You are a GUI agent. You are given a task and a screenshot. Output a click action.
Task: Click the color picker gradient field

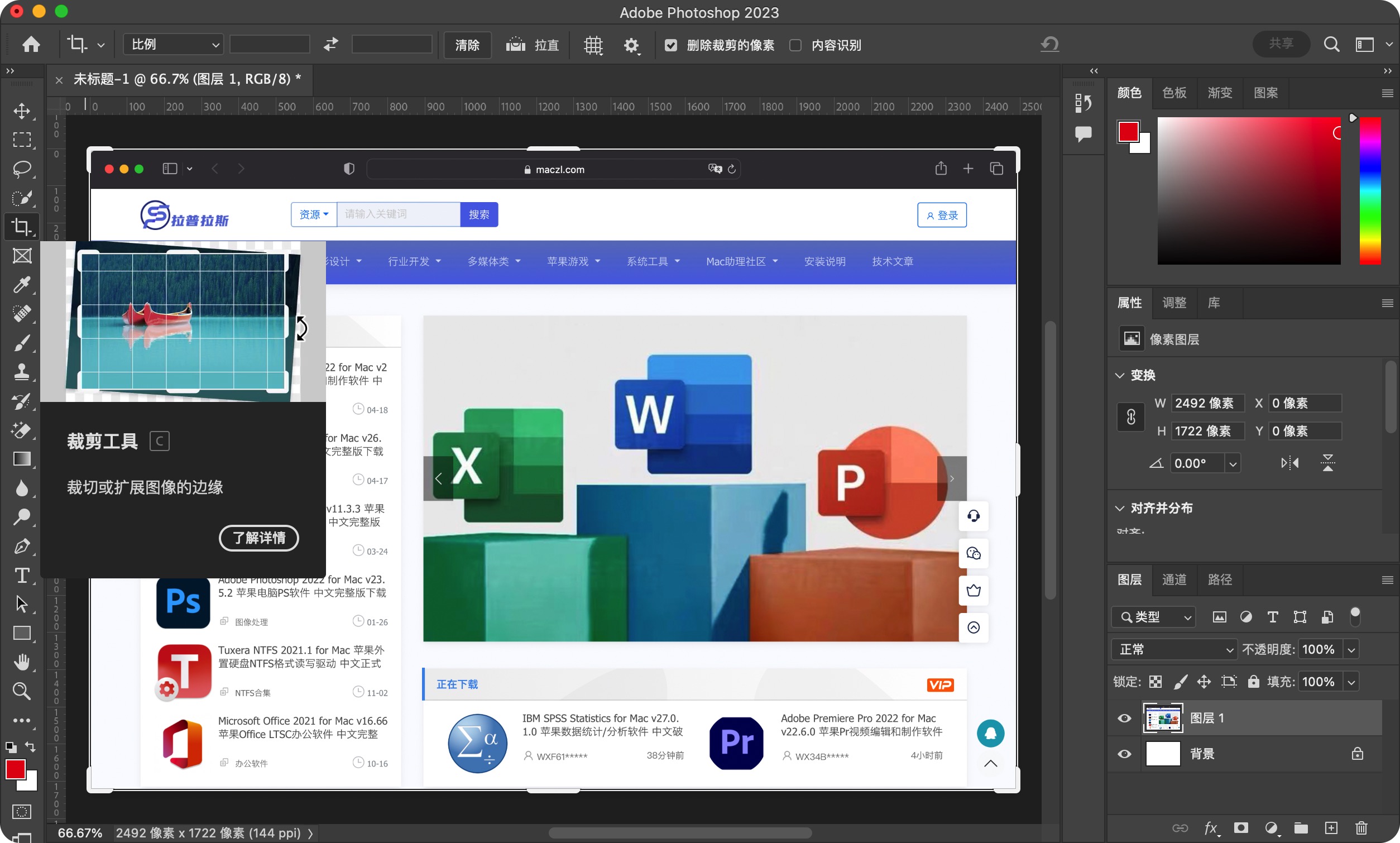1249,191
